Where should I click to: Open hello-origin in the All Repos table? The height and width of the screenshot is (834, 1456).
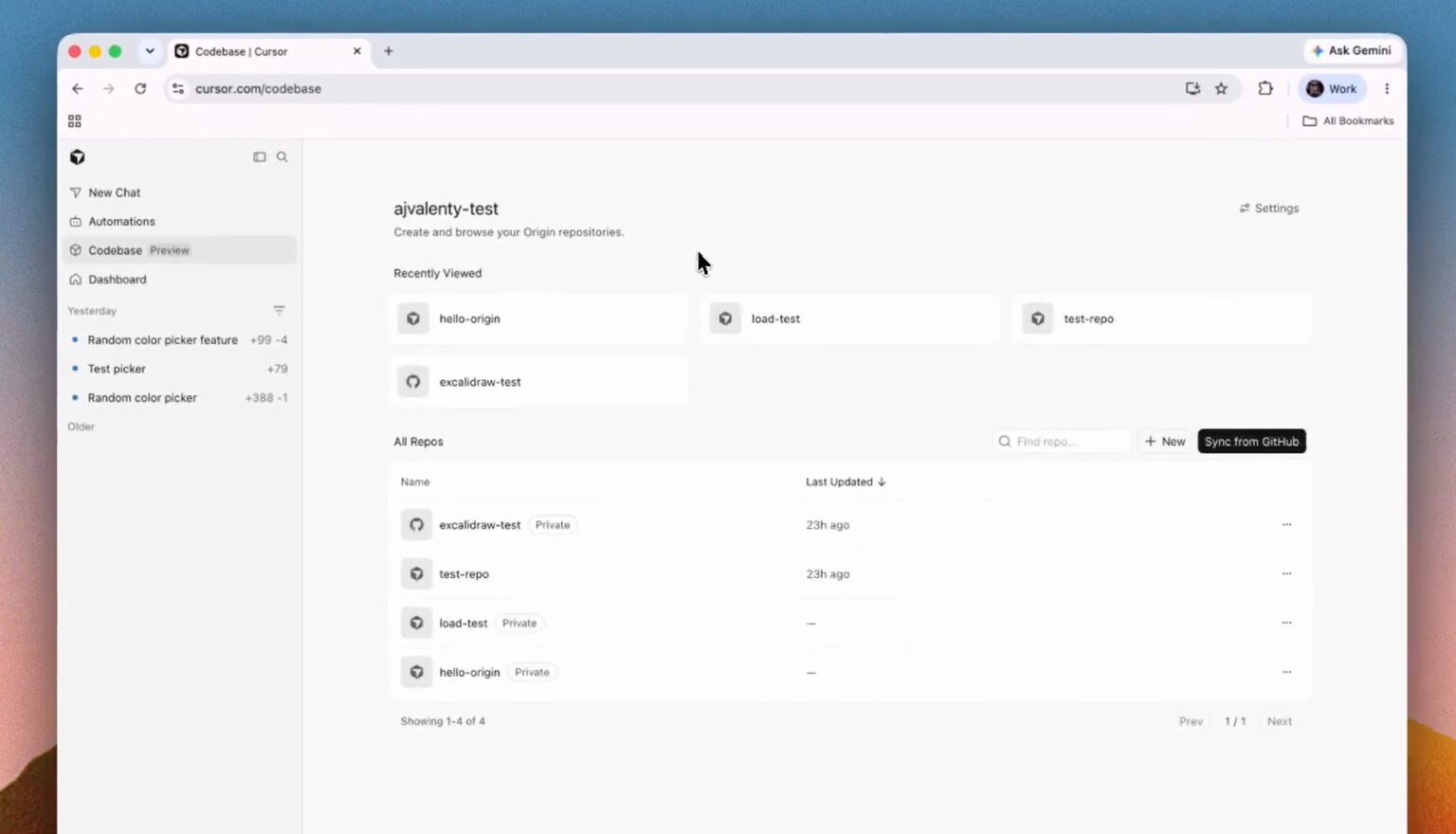point(469,673)
